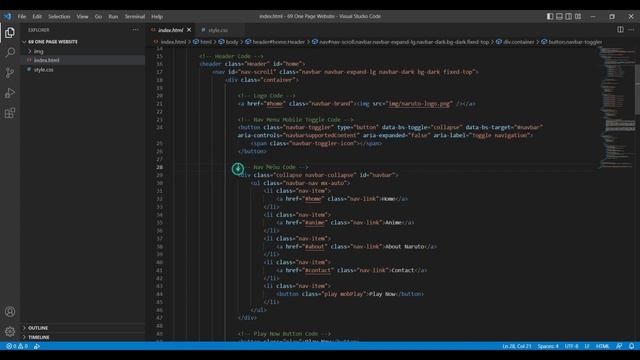Open the Run and Debug view

pyautogui.click(x=10, y=93)
